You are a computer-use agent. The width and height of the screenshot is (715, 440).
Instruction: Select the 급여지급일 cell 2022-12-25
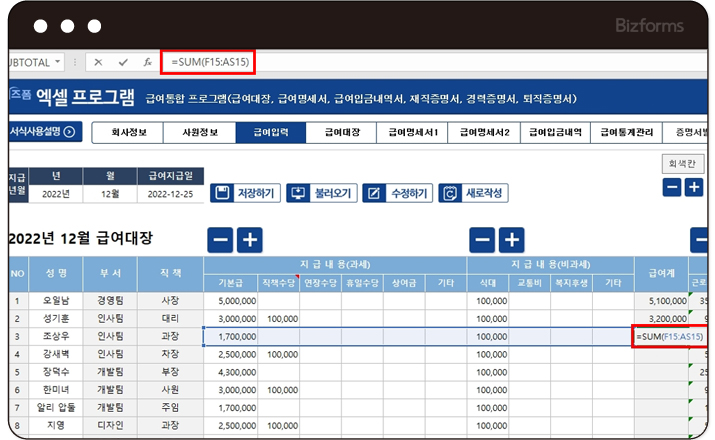(169, 194)
